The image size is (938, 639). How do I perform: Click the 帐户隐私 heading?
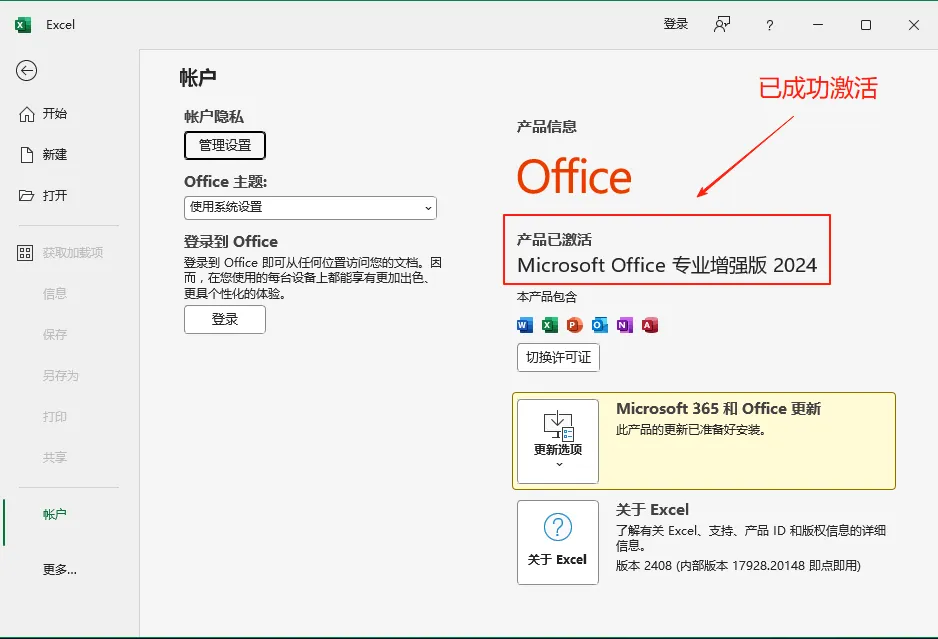[214, 117]
